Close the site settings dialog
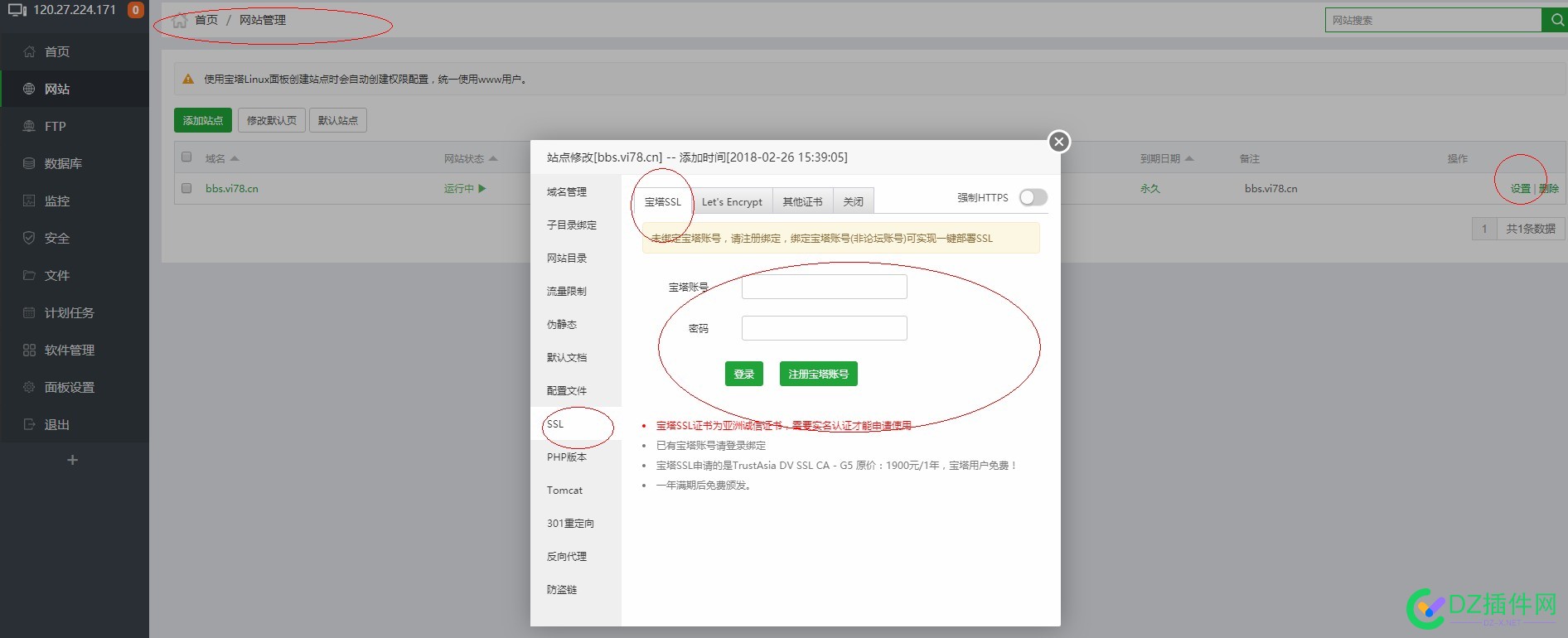 point(1058,142)
